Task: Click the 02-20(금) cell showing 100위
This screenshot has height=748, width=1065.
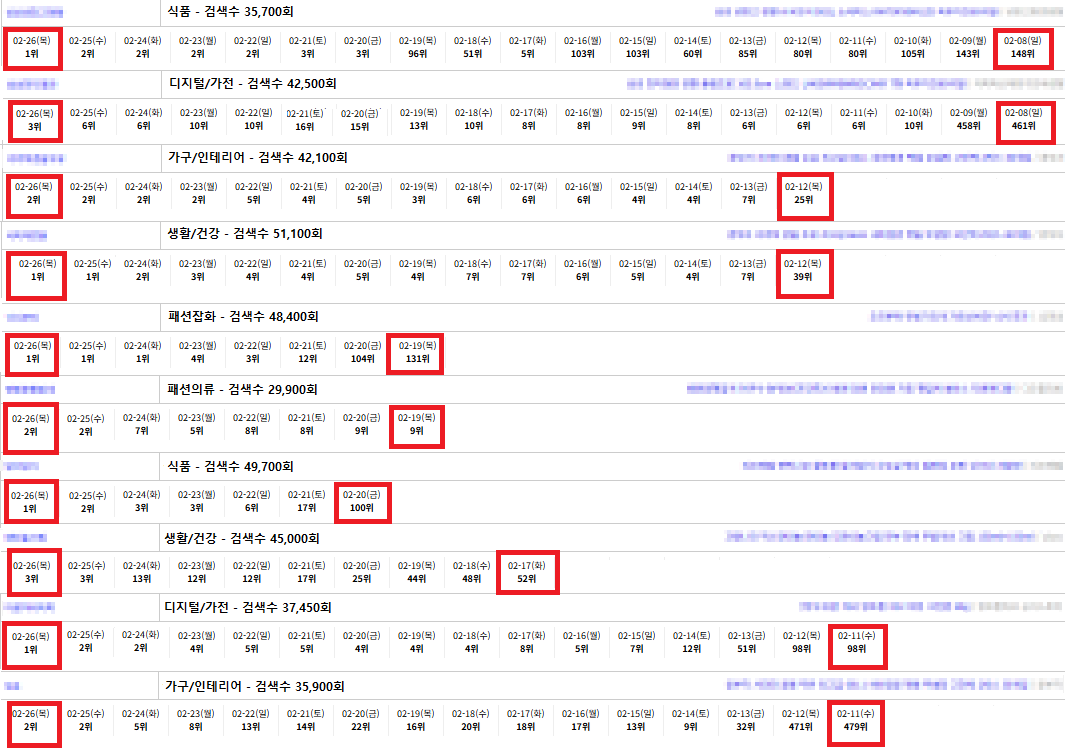Action: 362,501
